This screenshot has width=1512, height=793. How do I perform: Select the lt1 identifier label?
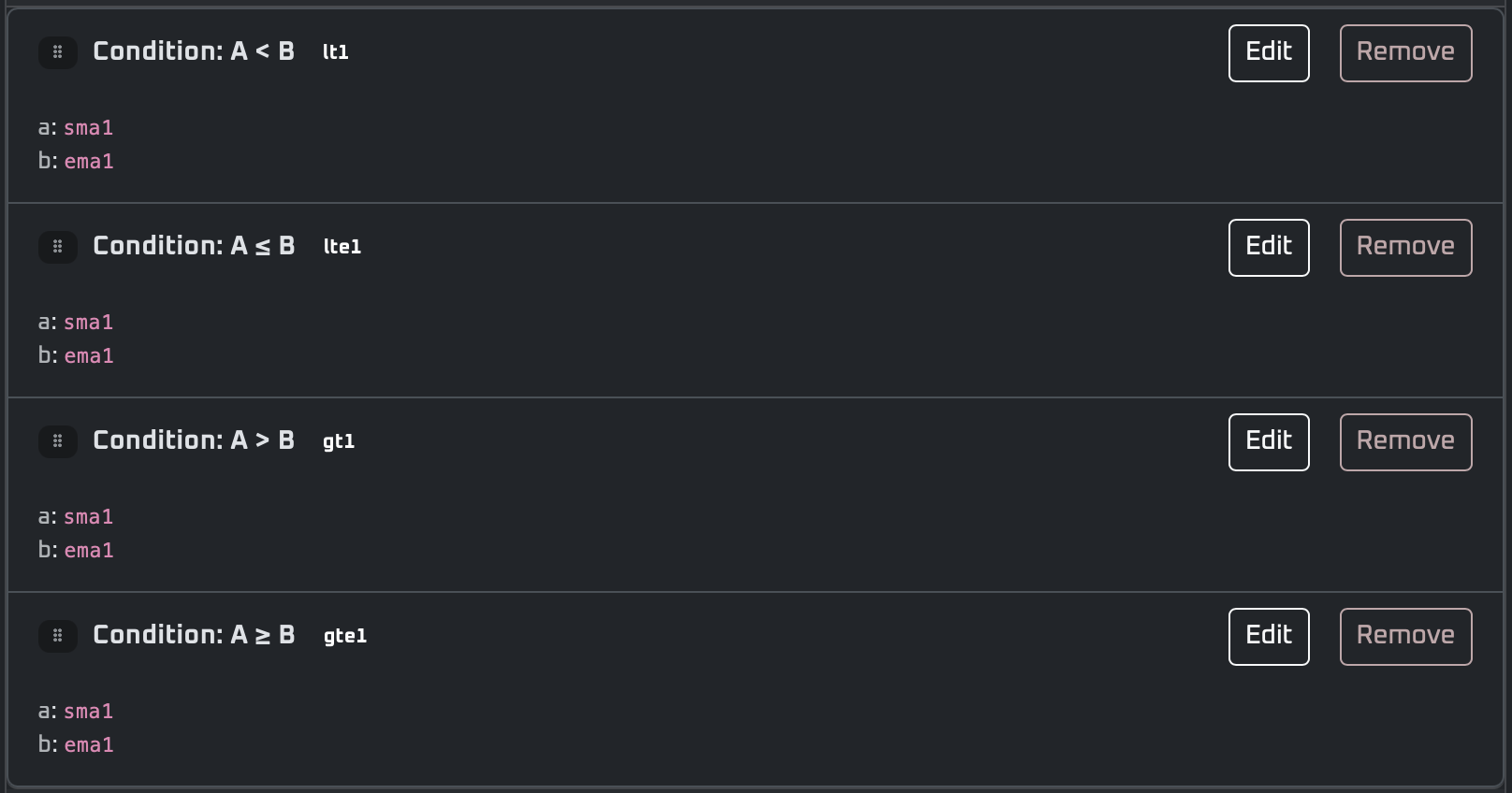(x=335, y=52)
